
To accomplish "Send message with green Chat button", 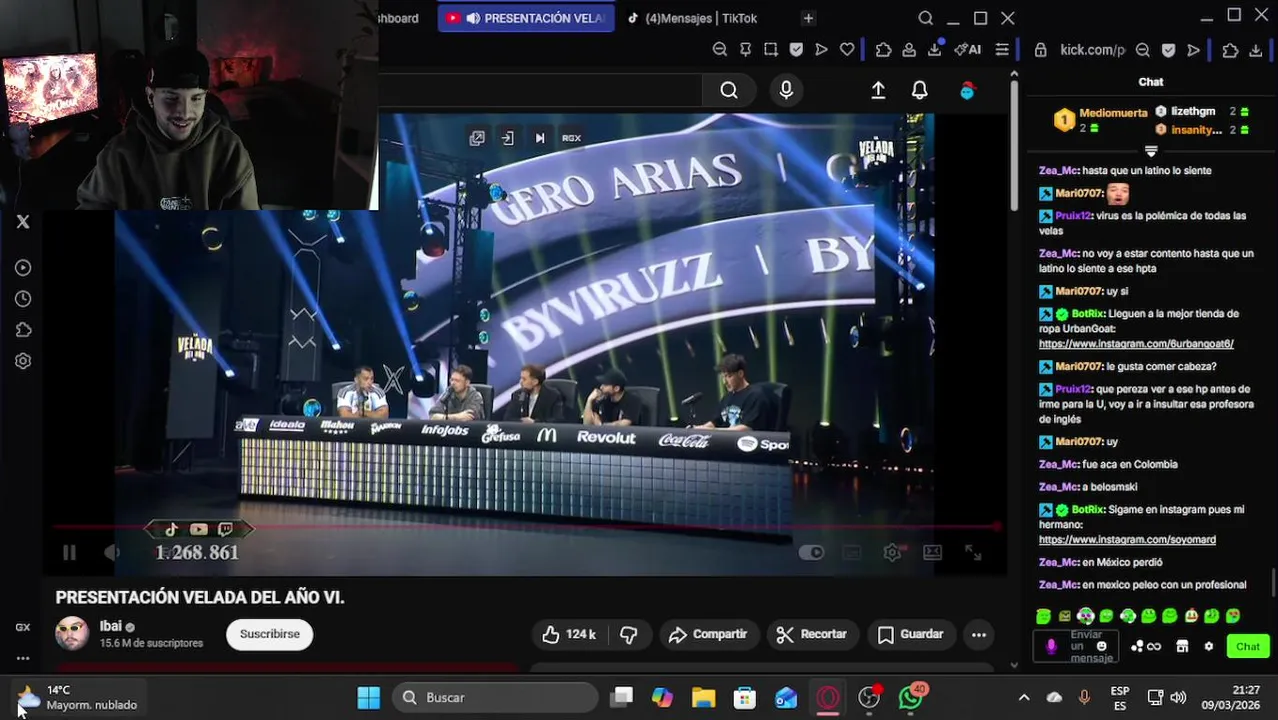I will pyautogui.click(x=1247, y=646).
